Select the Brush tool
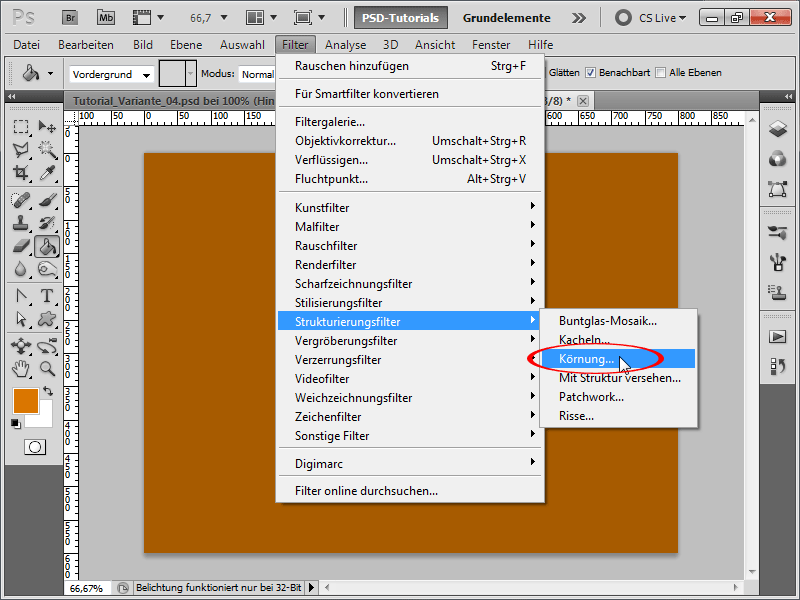This screenshot has width=800, height=600. pyautogui.click(x=47, y=199)
